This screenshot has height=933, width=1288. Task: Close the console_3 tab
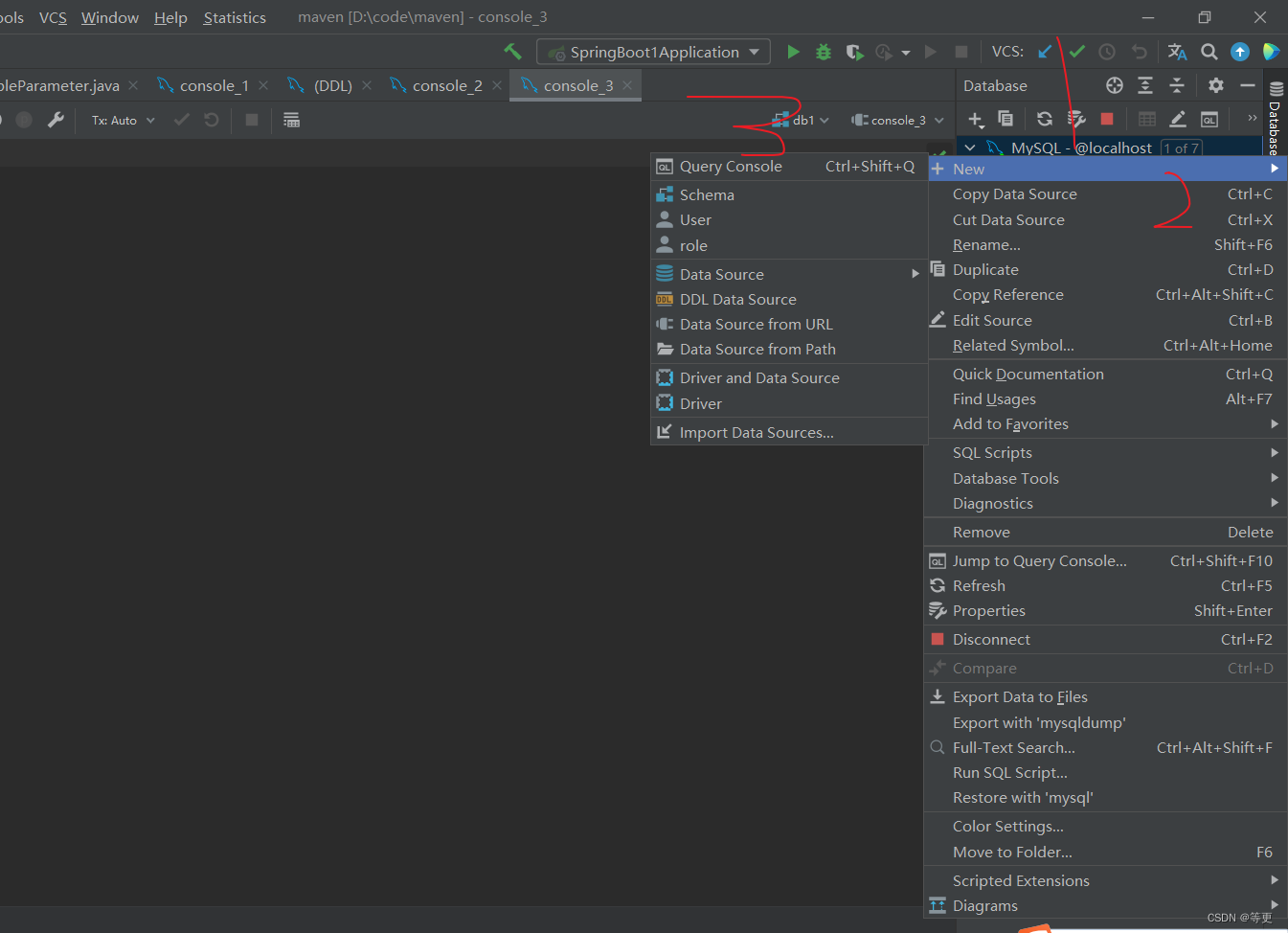point(627,85)
